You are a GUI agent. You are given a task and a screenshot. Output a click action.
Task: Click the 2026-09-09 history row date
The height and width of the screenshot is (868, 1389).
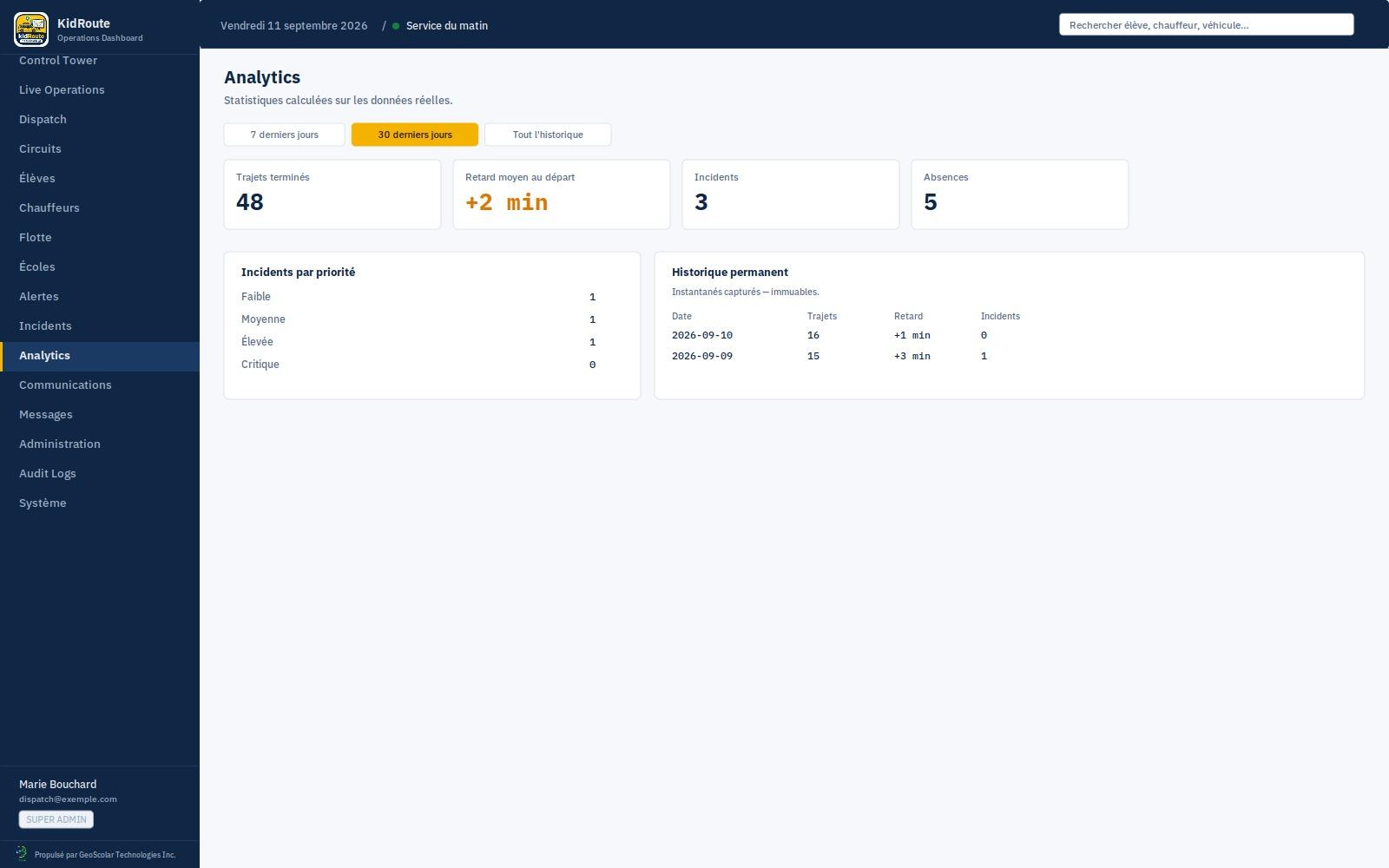tap(702, 356)
